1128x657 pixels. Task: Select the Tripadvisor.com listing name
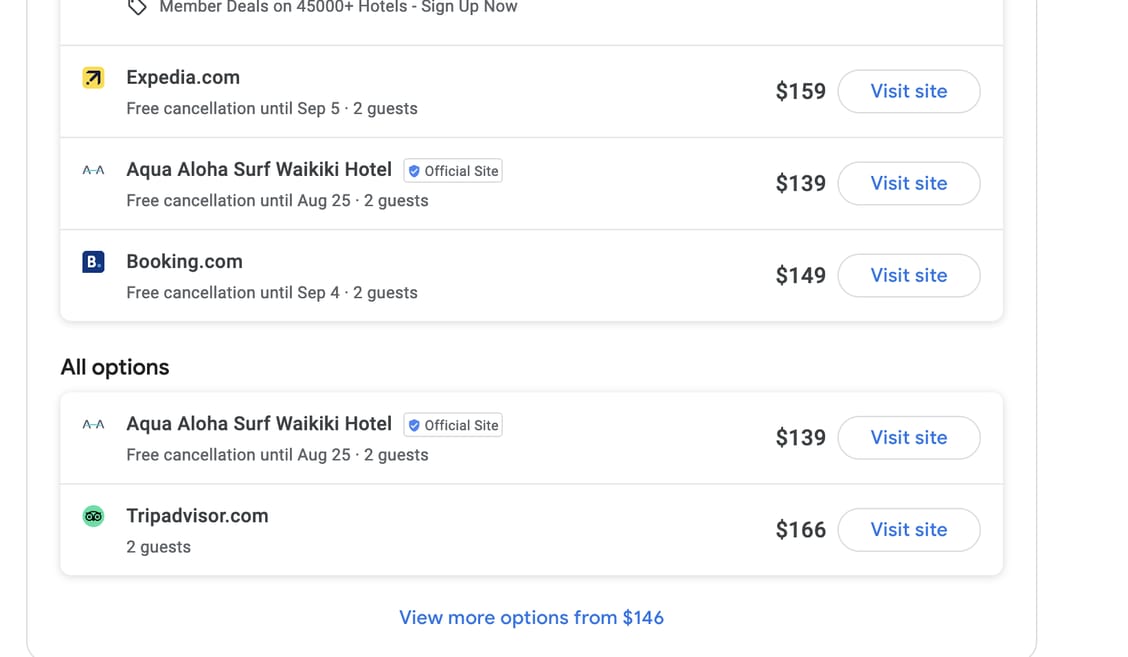197,516
